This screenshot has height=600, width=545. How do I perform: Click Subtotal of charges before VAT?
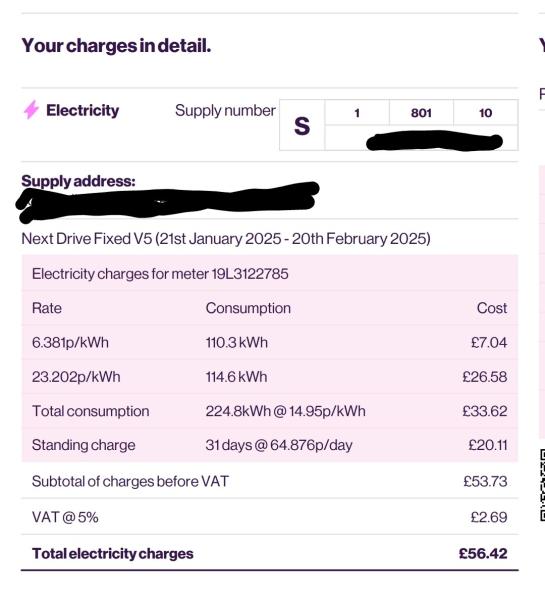pyautogui.click(x=130, y=481)
